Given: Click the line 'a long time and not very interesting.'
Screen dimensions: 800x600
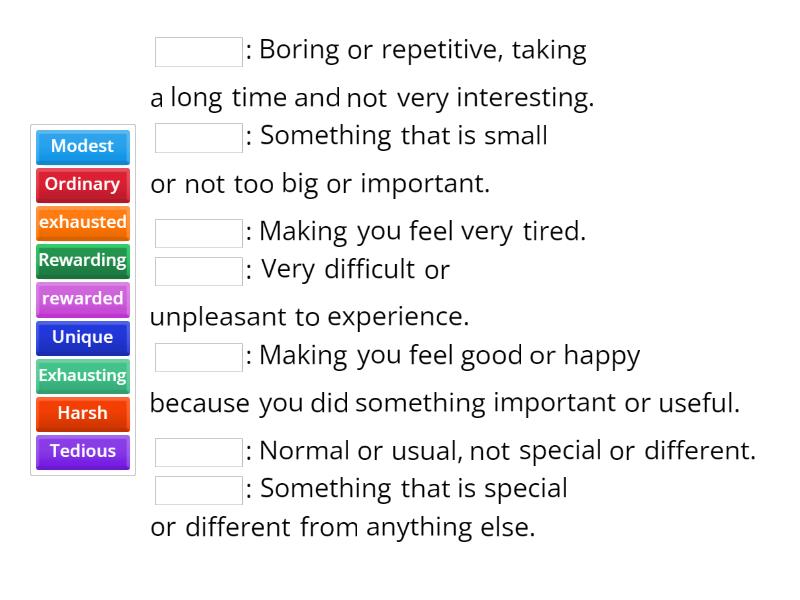Looking at the screenshot, I should point(372,98).
